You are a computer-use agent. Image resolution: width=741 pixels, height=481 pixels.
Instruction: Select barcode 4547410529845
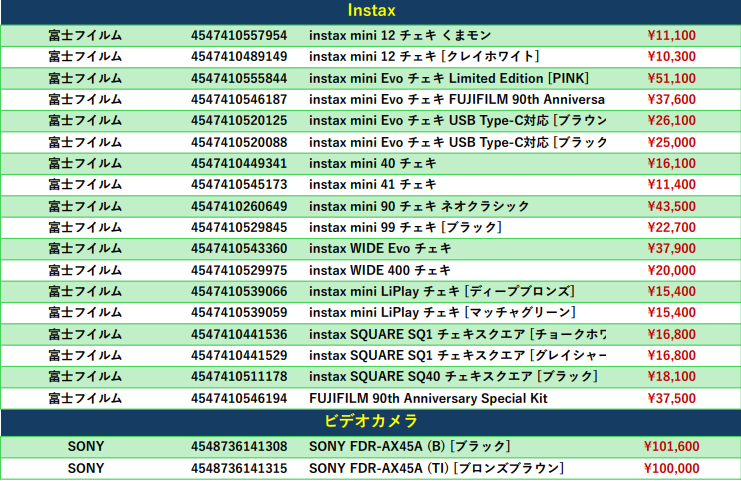coord(239,228)
